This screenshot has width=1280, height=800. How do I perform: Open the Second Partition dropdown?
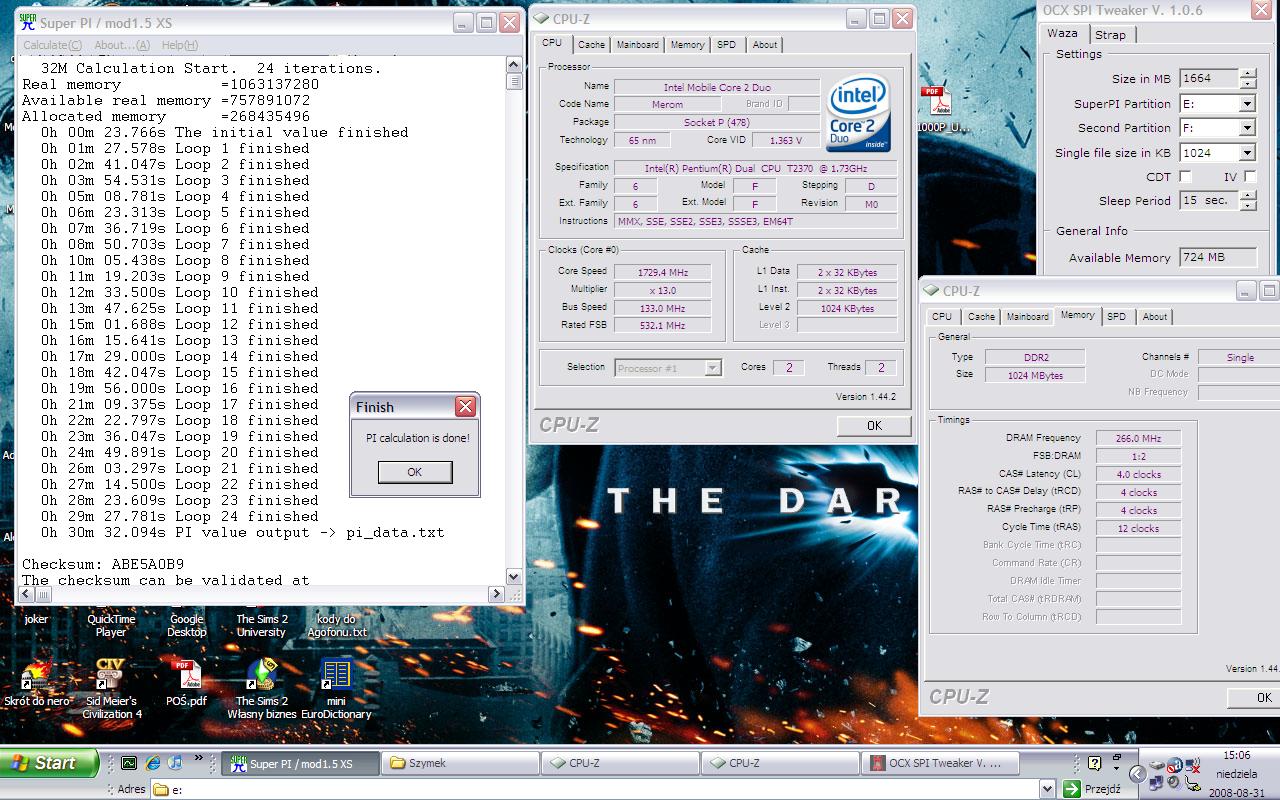point(1247,128)
